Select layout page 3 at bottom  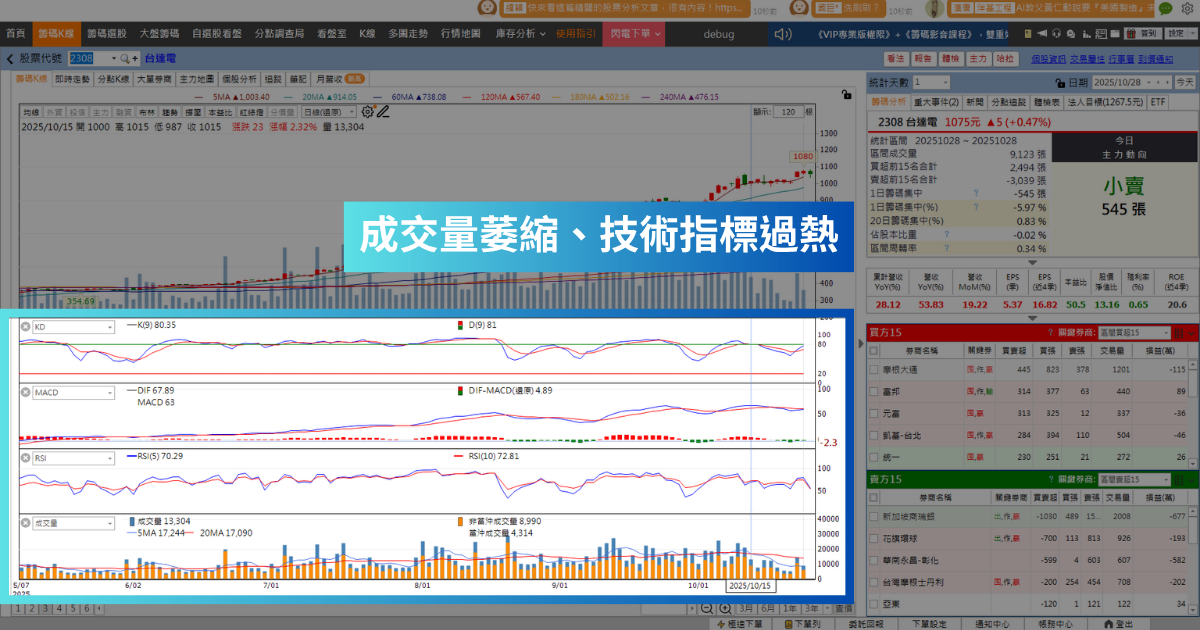tap(44, 608)
